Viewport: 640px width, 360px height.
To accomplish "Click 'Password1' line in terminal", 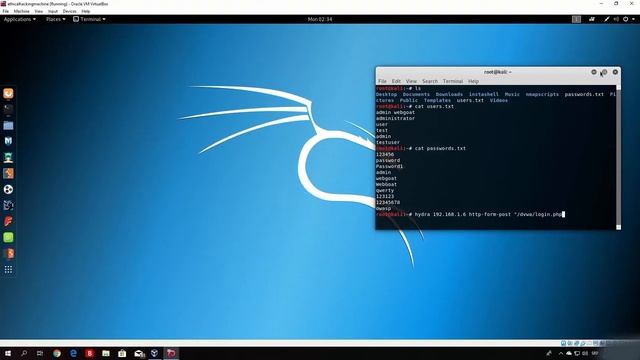I will pos(389,167).
